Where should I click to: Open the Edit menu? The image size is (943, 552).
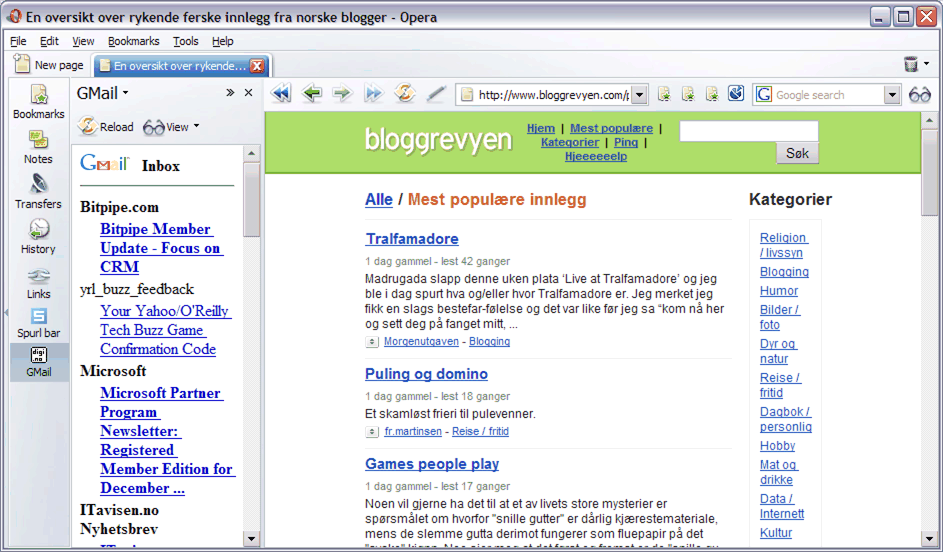point(49,41)
